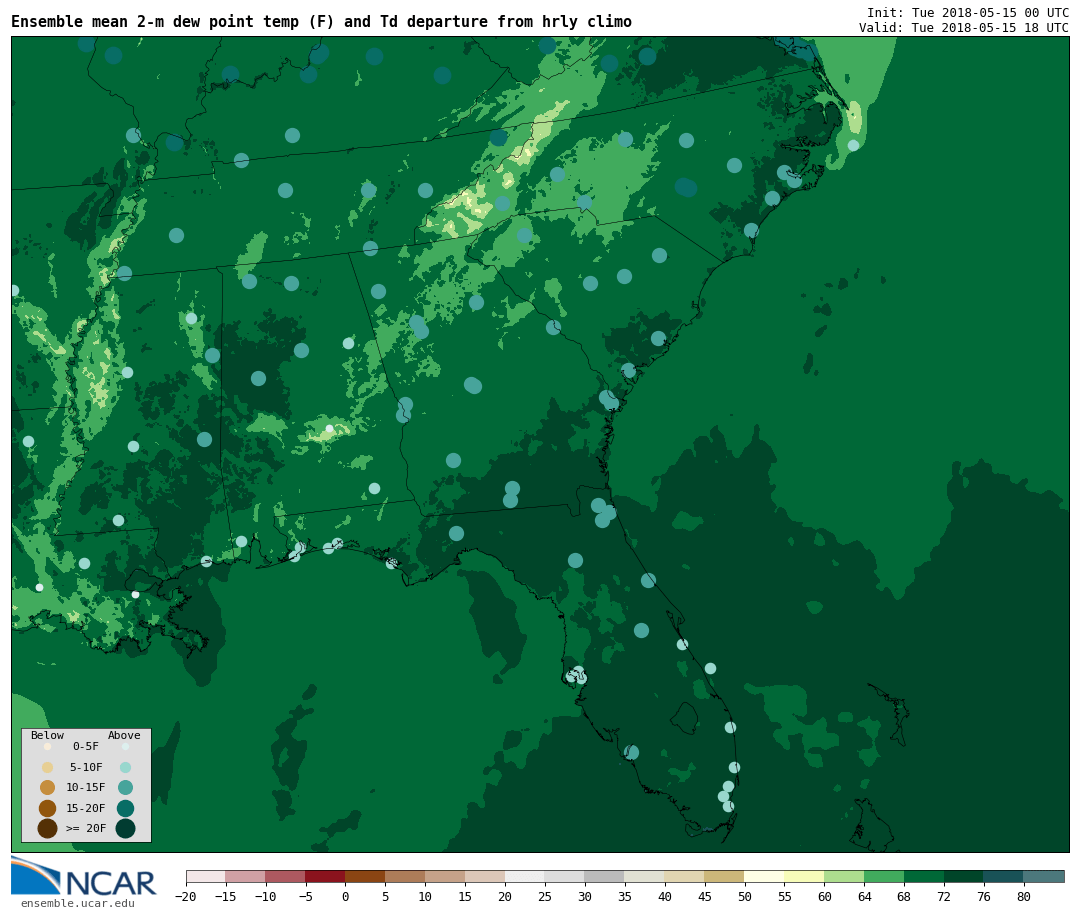The height and width of the screenshot is (915, 1080).
Task: Pick the 55 to 60 colorbar swatch
Action: tap(805, 876)
